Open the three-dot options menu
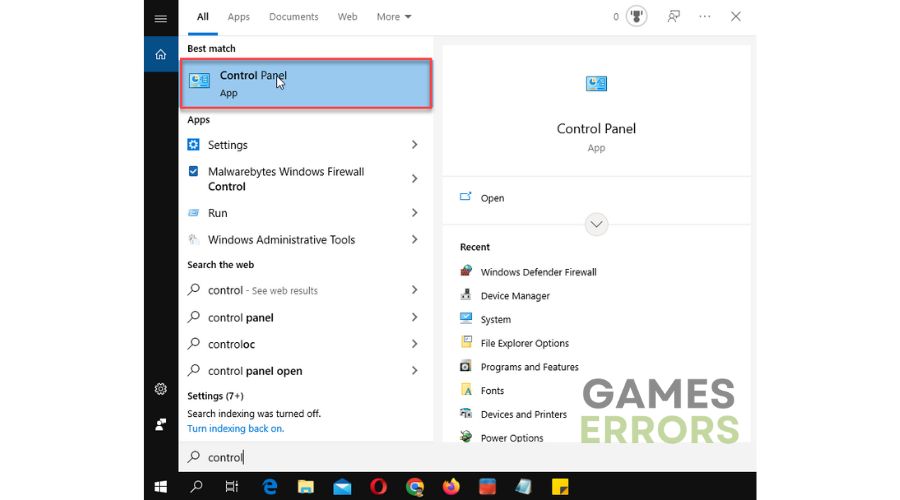The image size is (900, 500). pyautogui.click(x=705, y=17)
